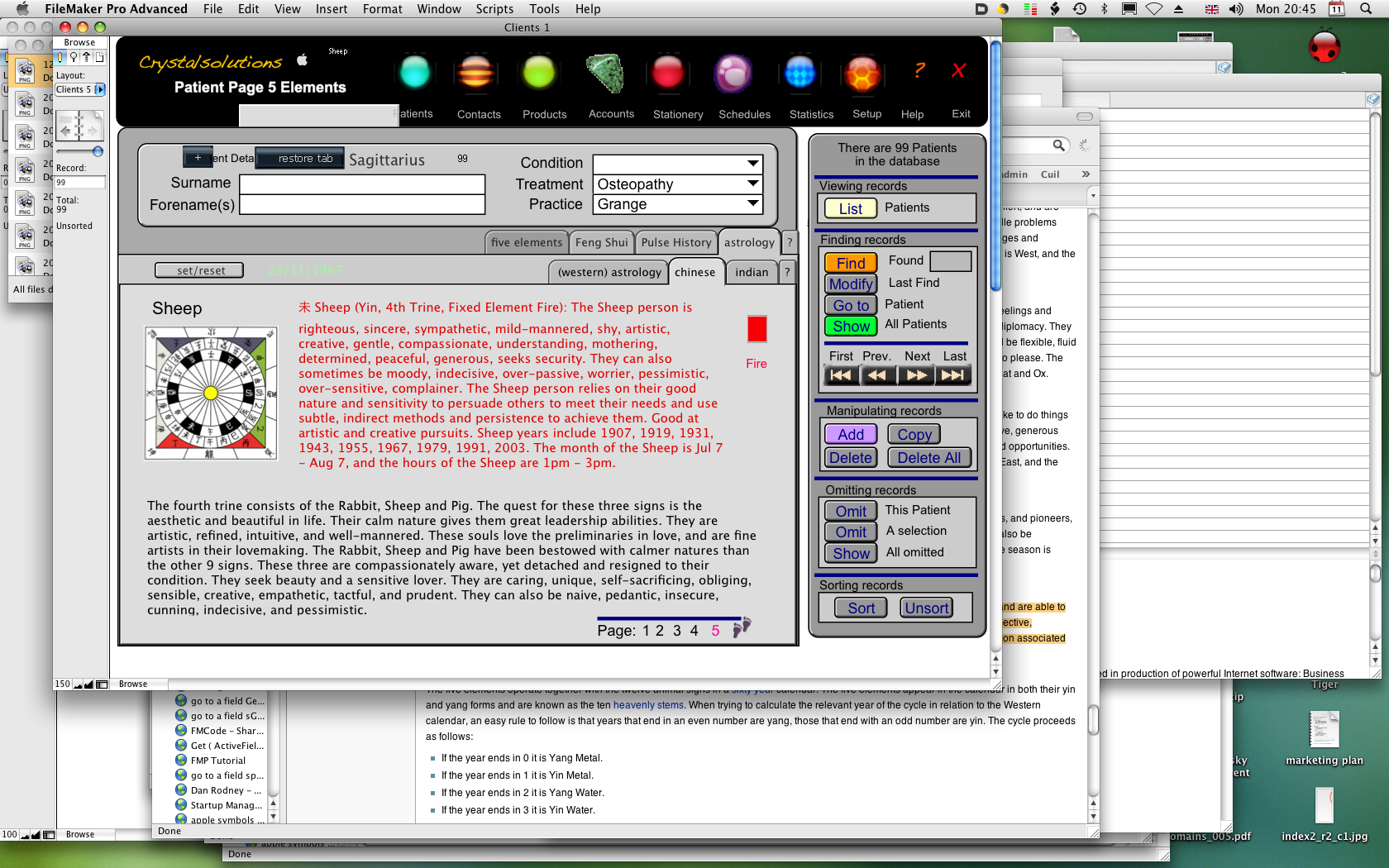Click the Sort button
Image resolution: width=1389 pixels, height=868 pixels.
861,608
